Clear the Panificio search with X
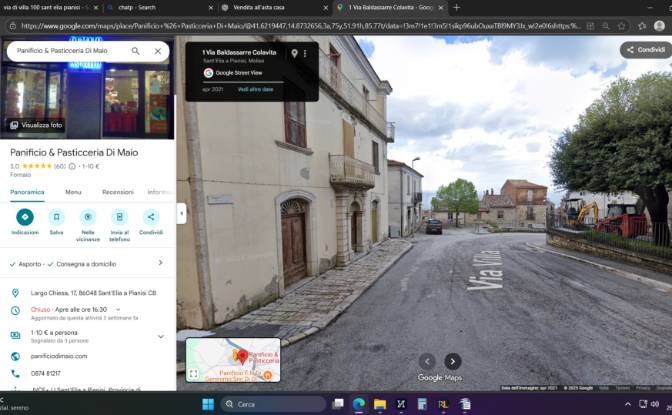This screenshot has height=415, width=672. [x=158, y=51]
